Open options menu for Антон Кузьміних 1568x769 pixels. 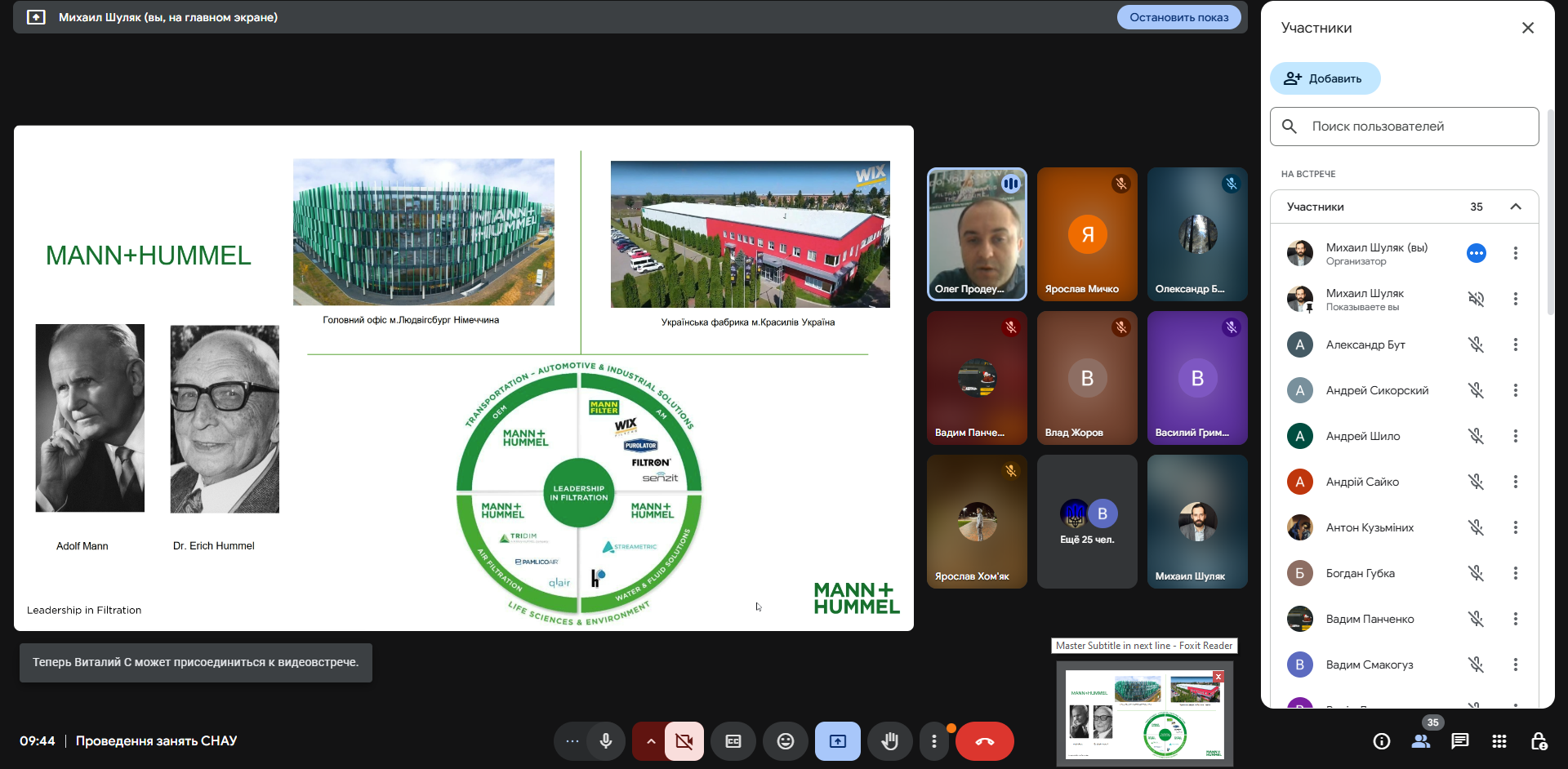1516,527
